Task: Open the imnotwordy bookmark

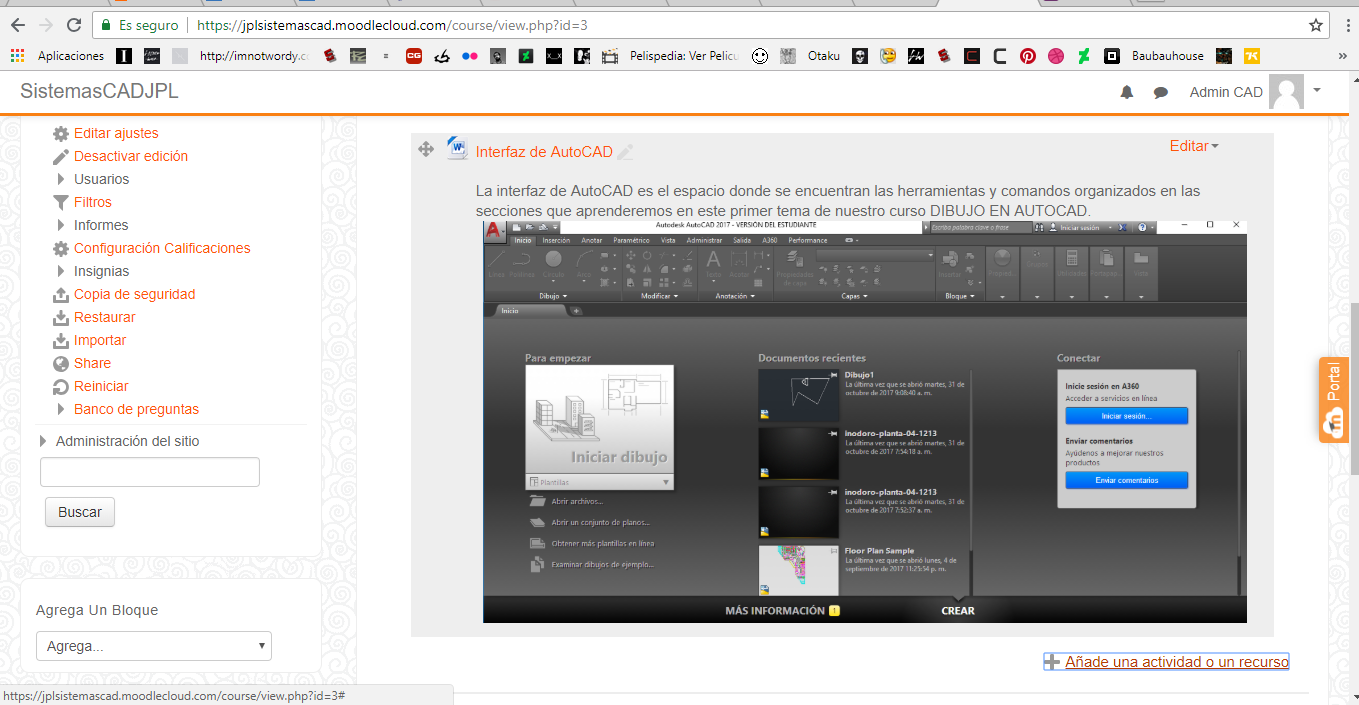Action: [x=241, y=56]
